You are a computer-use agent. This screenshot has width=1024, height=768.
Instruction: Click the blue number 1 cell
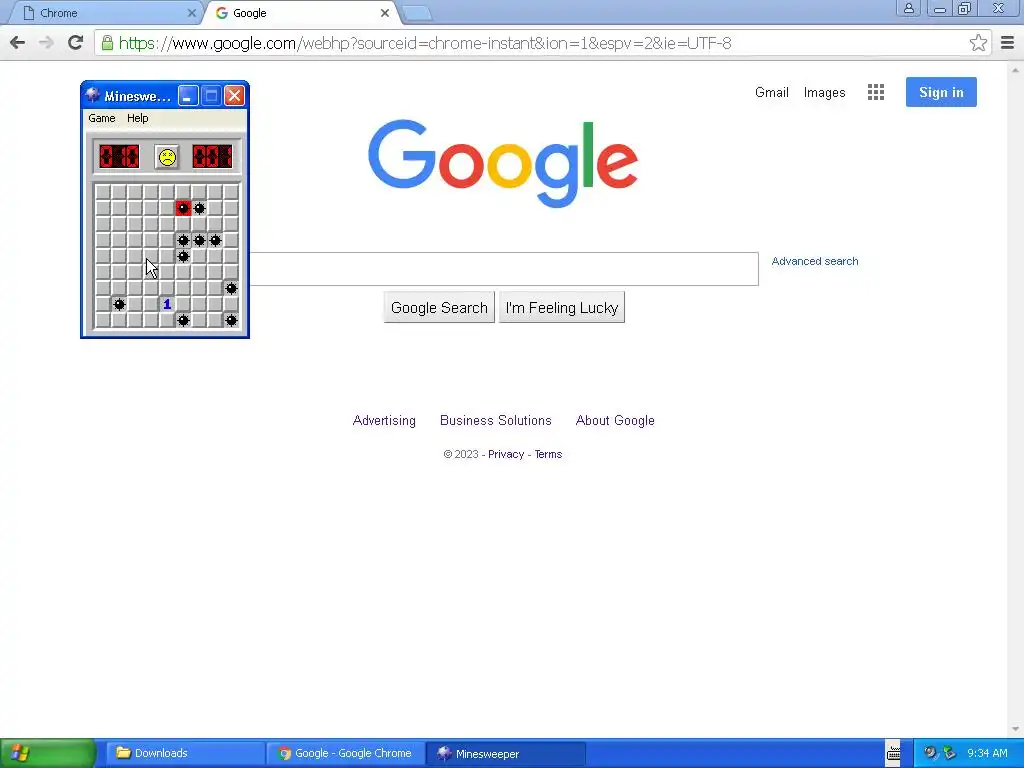point(167,304)
